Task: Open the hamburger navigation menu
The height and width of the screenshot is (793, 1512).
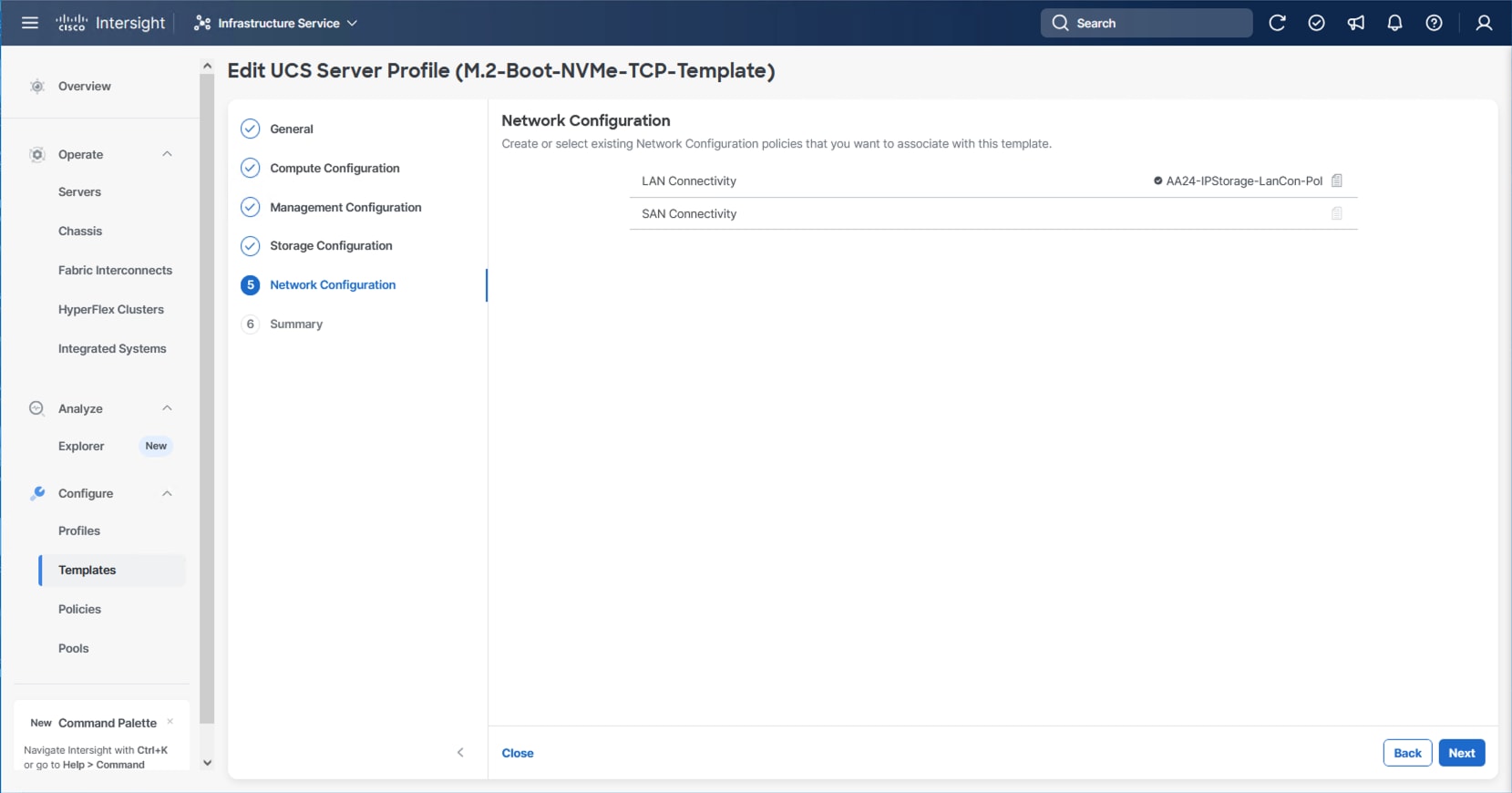Action: pyautogui.click(x=30, y=23)
